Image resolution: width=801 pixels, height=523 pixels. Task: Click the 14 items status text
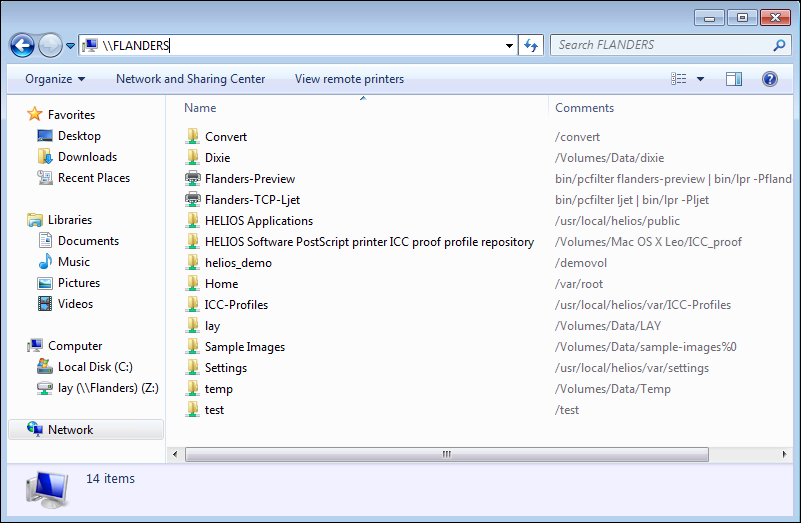pos(110,479)
